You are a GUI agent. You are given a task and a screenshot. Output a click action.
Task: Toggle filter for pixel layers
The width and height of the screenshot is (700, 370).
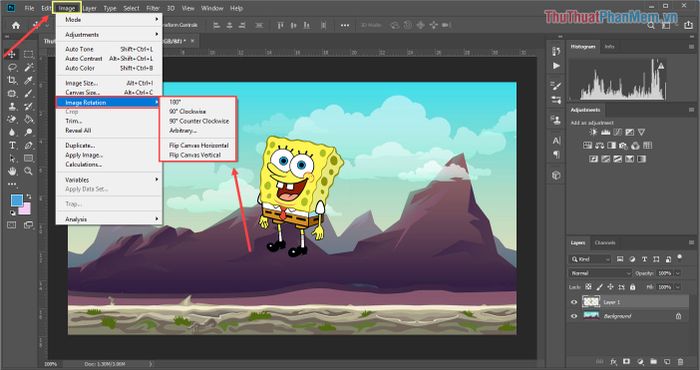pos(620,259)
